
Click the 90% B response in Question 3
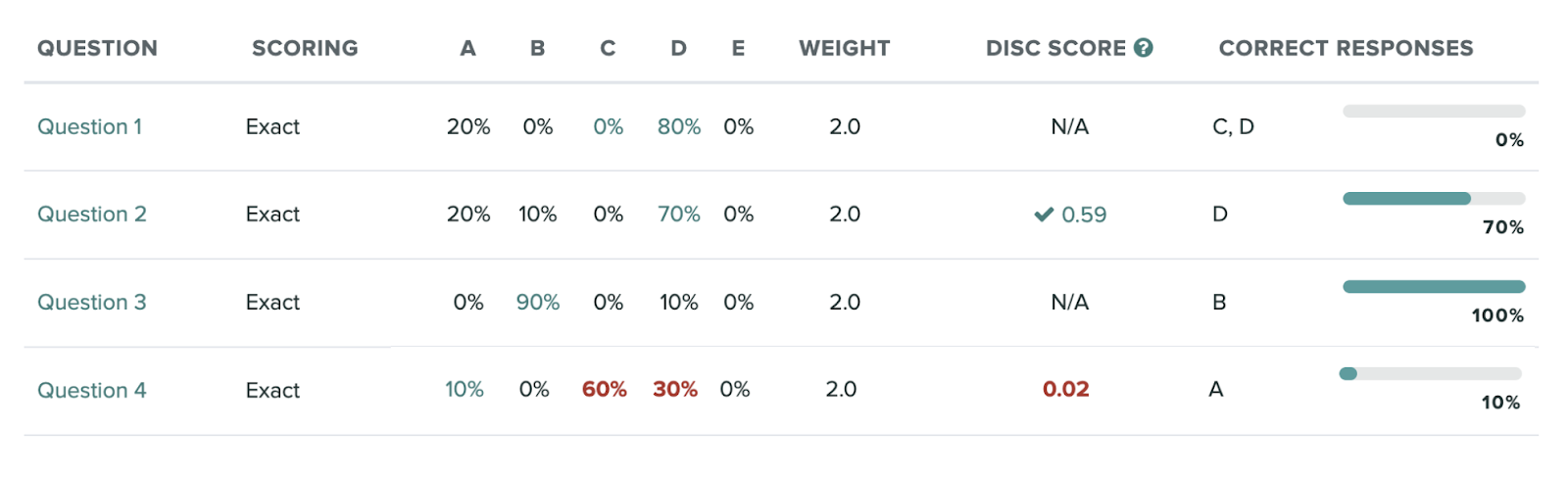click(538, 302)
